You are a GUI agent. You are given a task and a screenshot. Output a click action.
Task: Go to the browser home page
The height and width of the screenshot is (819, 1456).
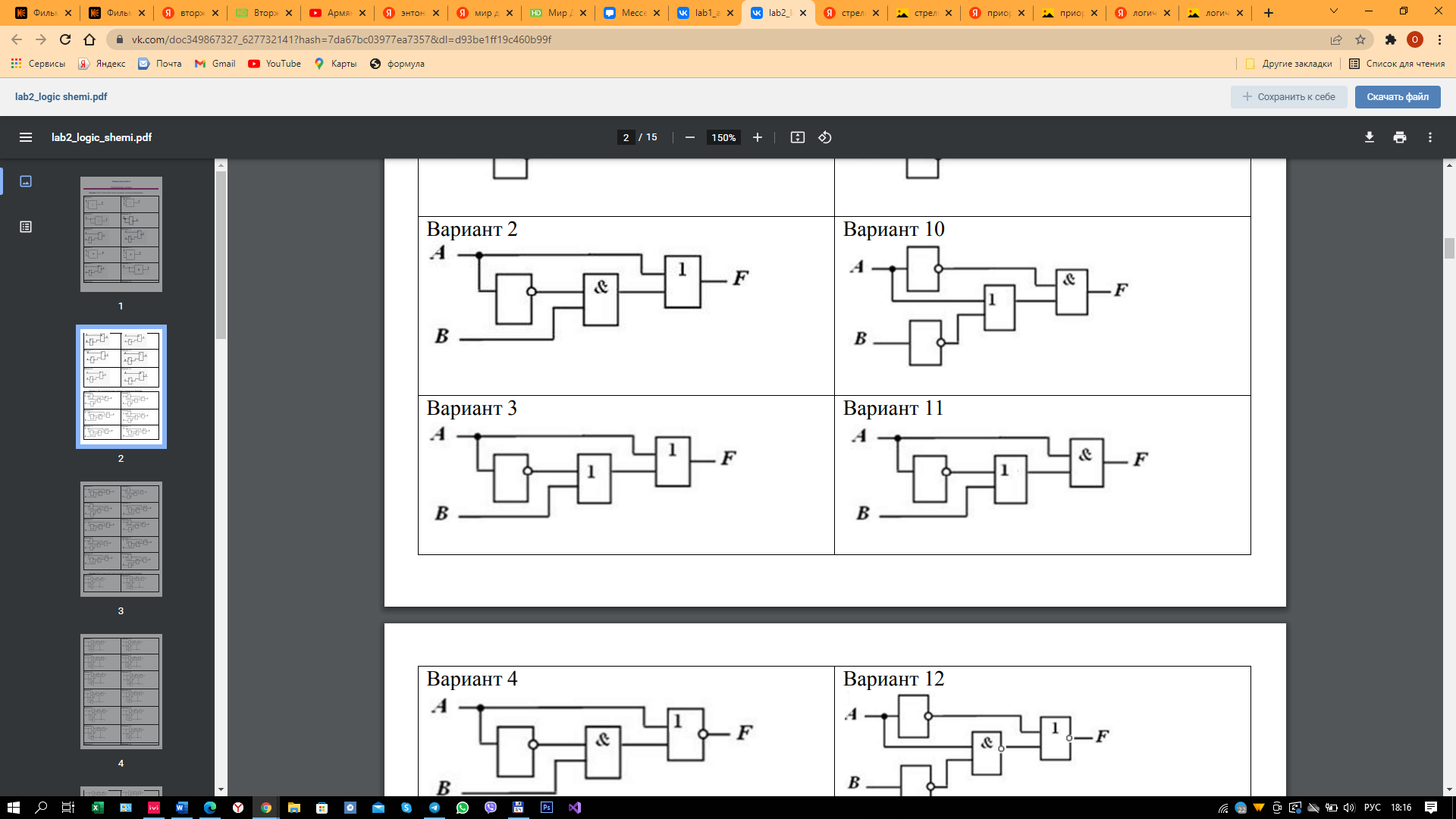pos(89,39)
